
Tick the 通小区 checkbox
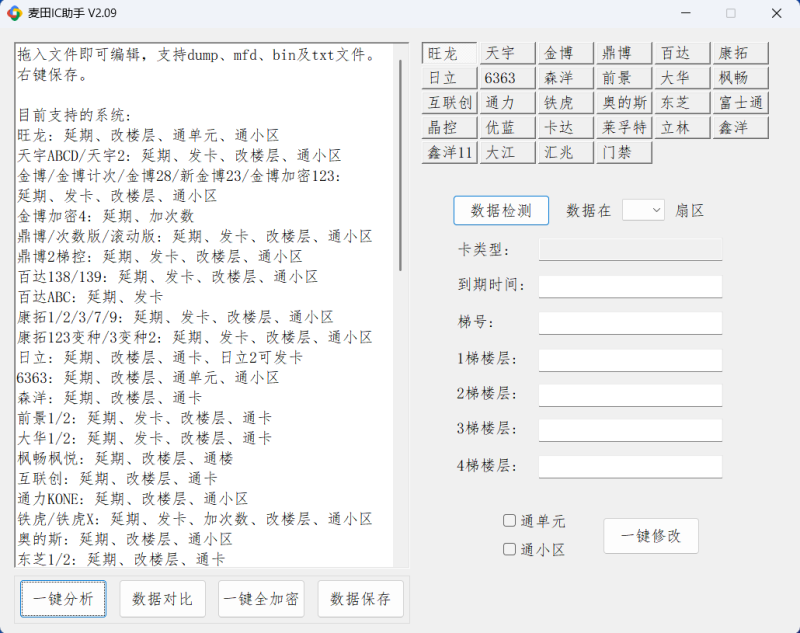coord(509,549)
